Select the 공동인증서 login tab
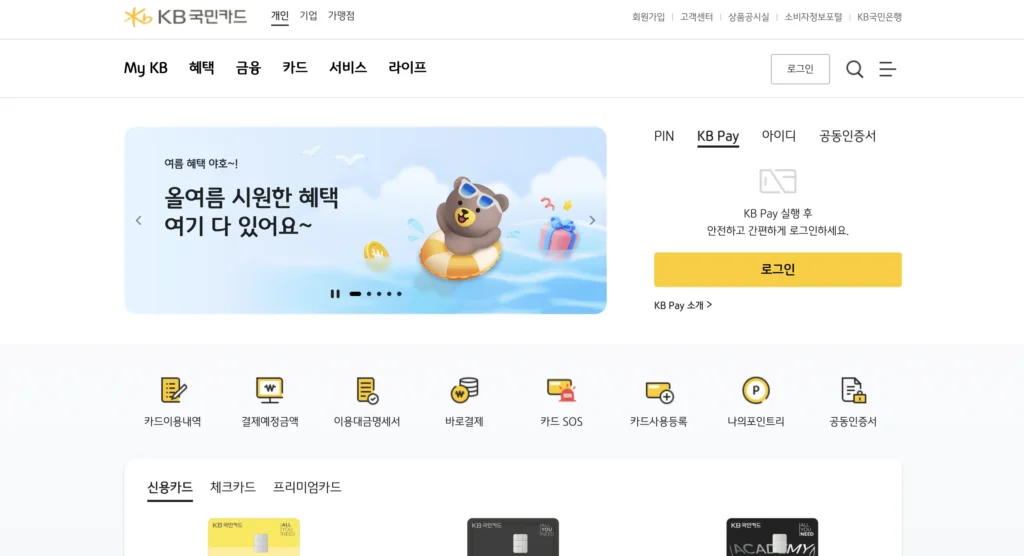 pyautogui.click(x=848, y=136)
